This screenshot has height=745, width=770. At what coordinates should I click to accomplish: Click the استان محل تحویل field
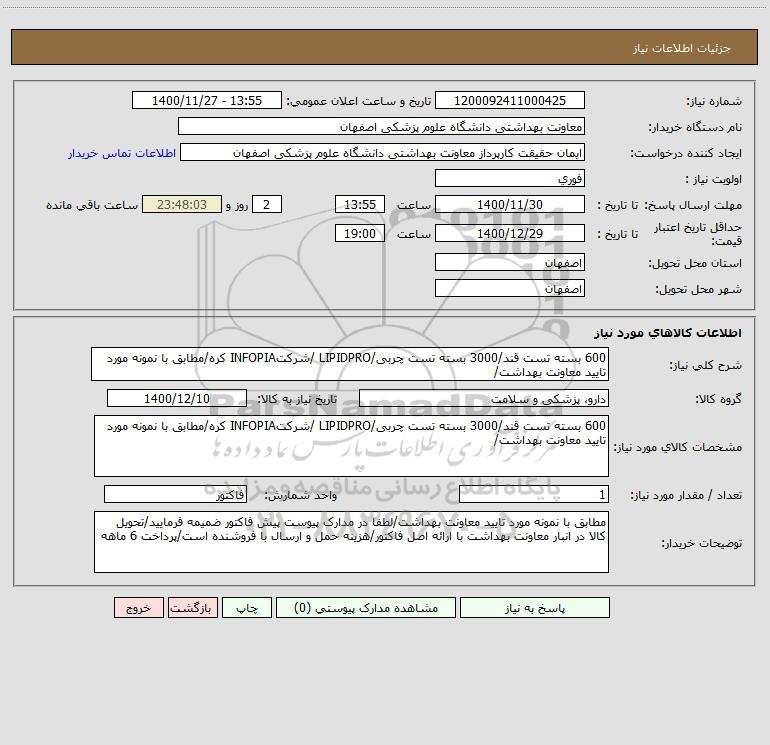(510, 262)
